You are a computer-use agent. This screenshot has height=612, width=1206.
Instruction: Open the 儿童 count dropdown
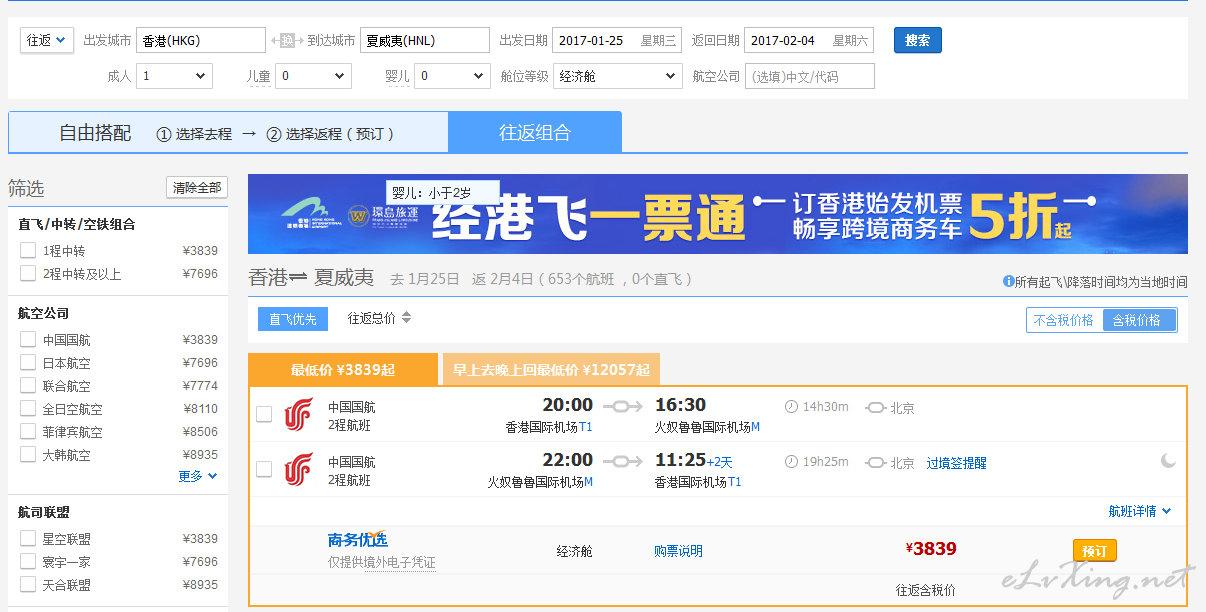coord(313,76)
